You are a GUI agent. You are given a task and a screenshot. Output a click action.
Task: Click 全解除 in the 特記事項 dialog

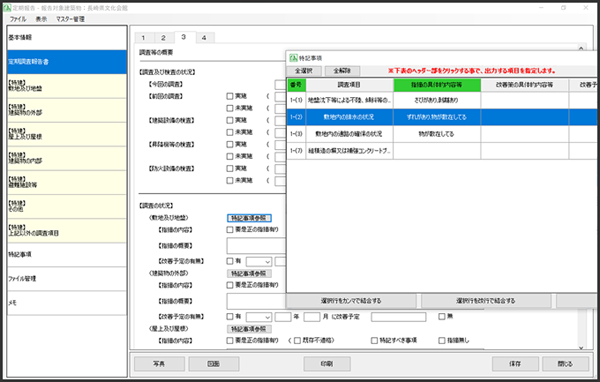342,71
